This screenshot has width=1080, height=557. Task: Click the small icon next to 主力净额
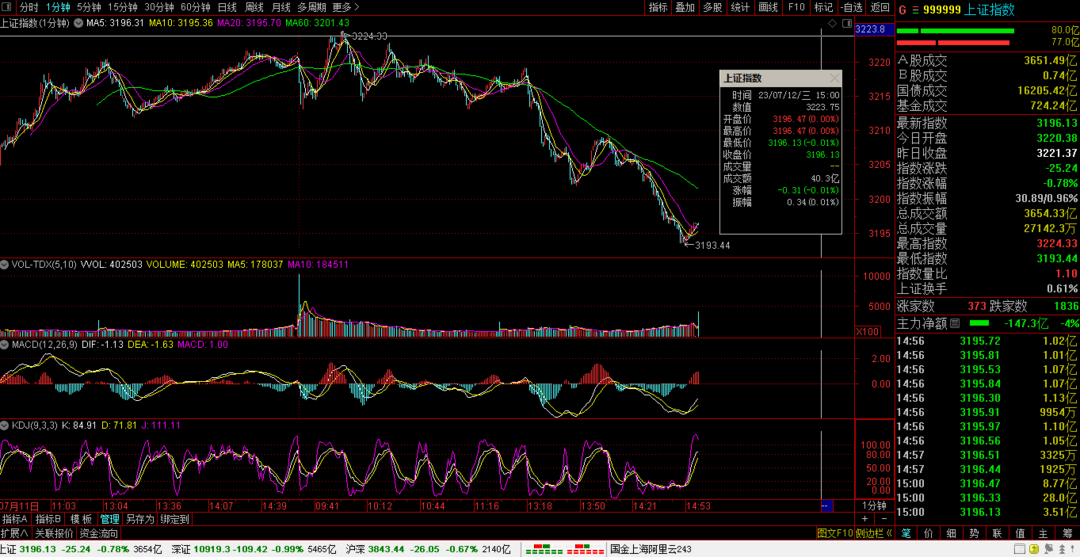click(x=954, y=322)
